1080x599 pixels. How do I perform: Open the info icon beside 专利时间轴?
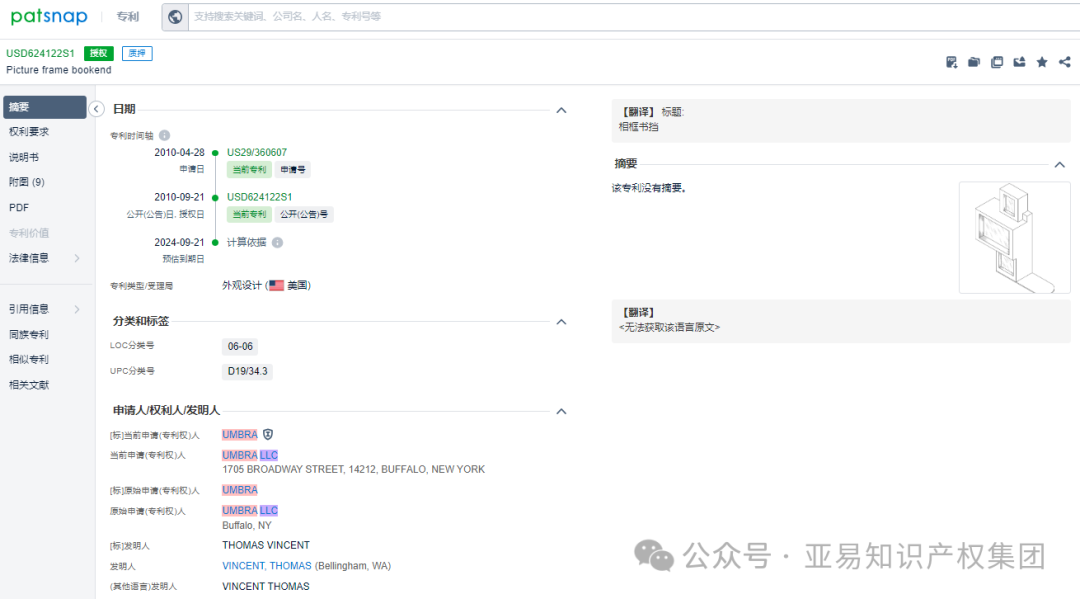coord(165,135)
